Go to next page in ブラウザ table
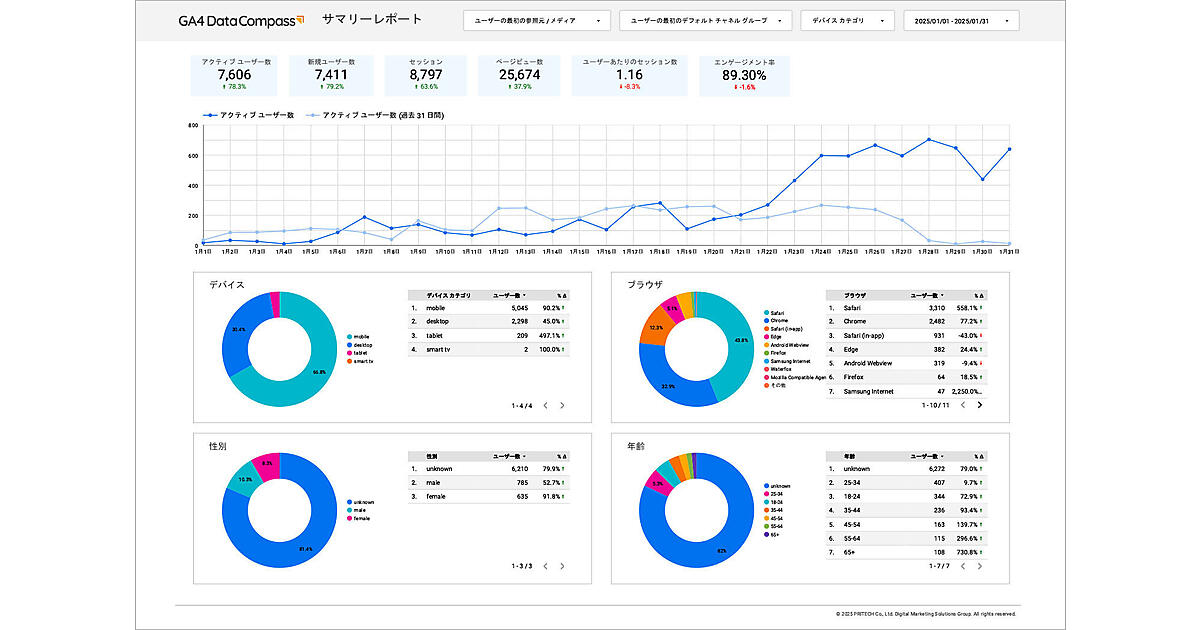 (x=979, y=405)
